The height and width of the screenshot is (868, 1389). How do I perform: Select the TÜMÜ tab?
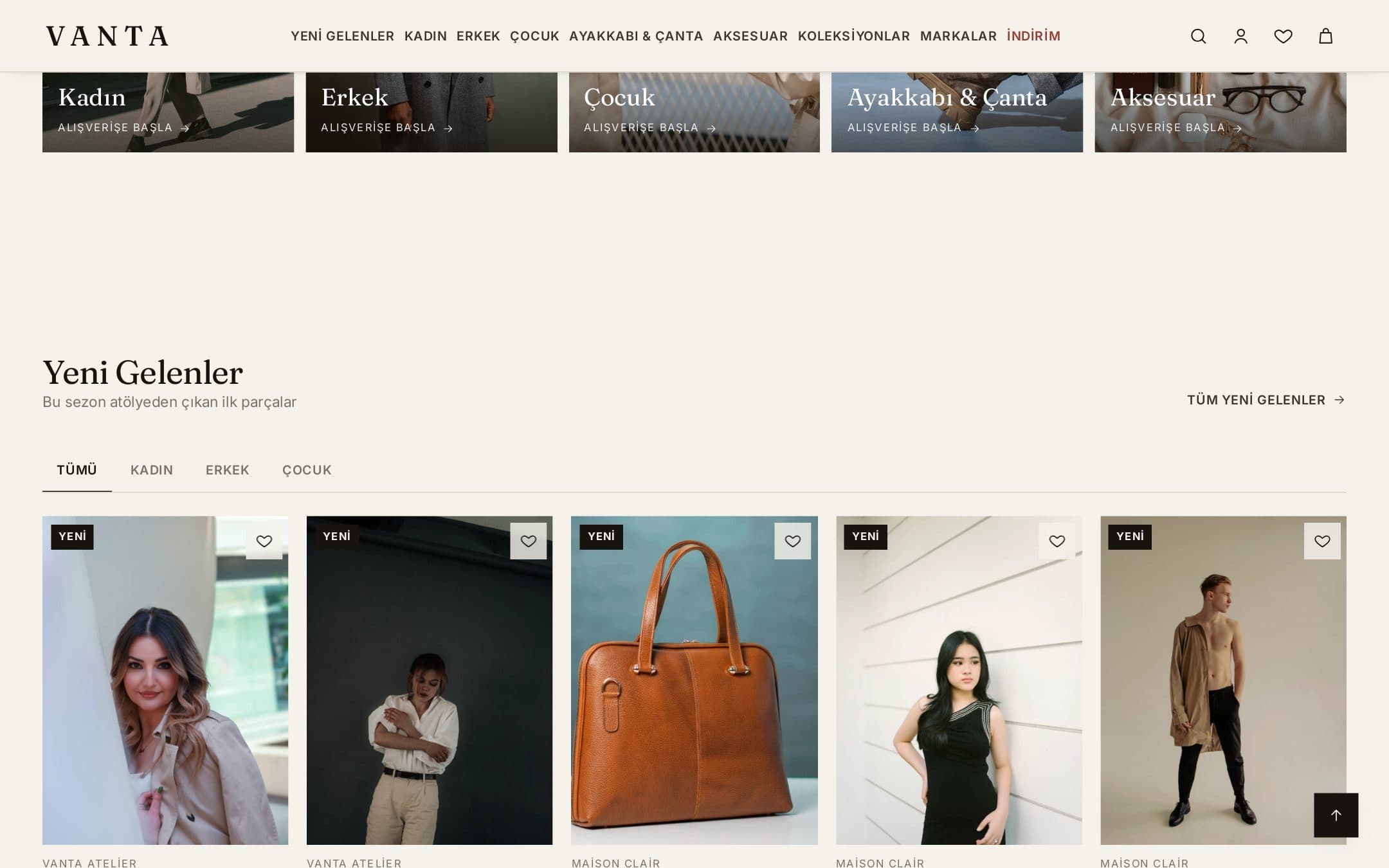(x=77, y=470)
